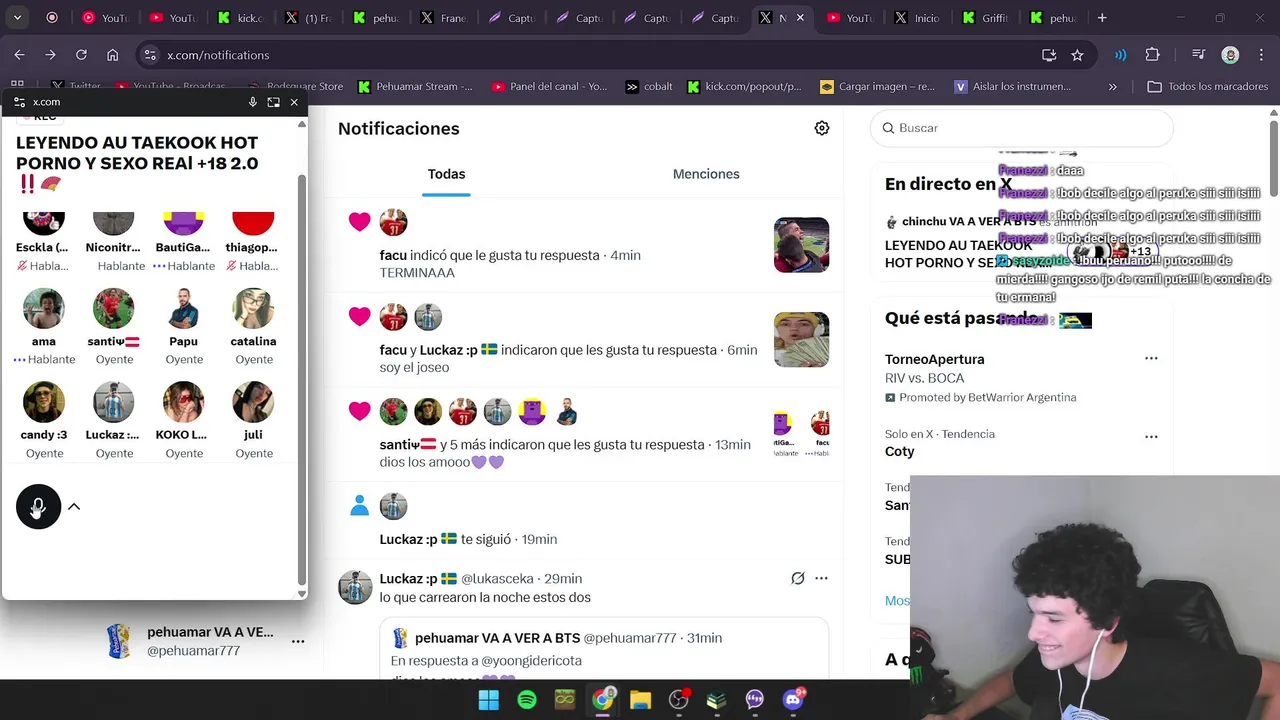The height and width of the screenshot is (720, 1280).
Task: Select participant candy :3 avatar
Action: coord(44,402)
